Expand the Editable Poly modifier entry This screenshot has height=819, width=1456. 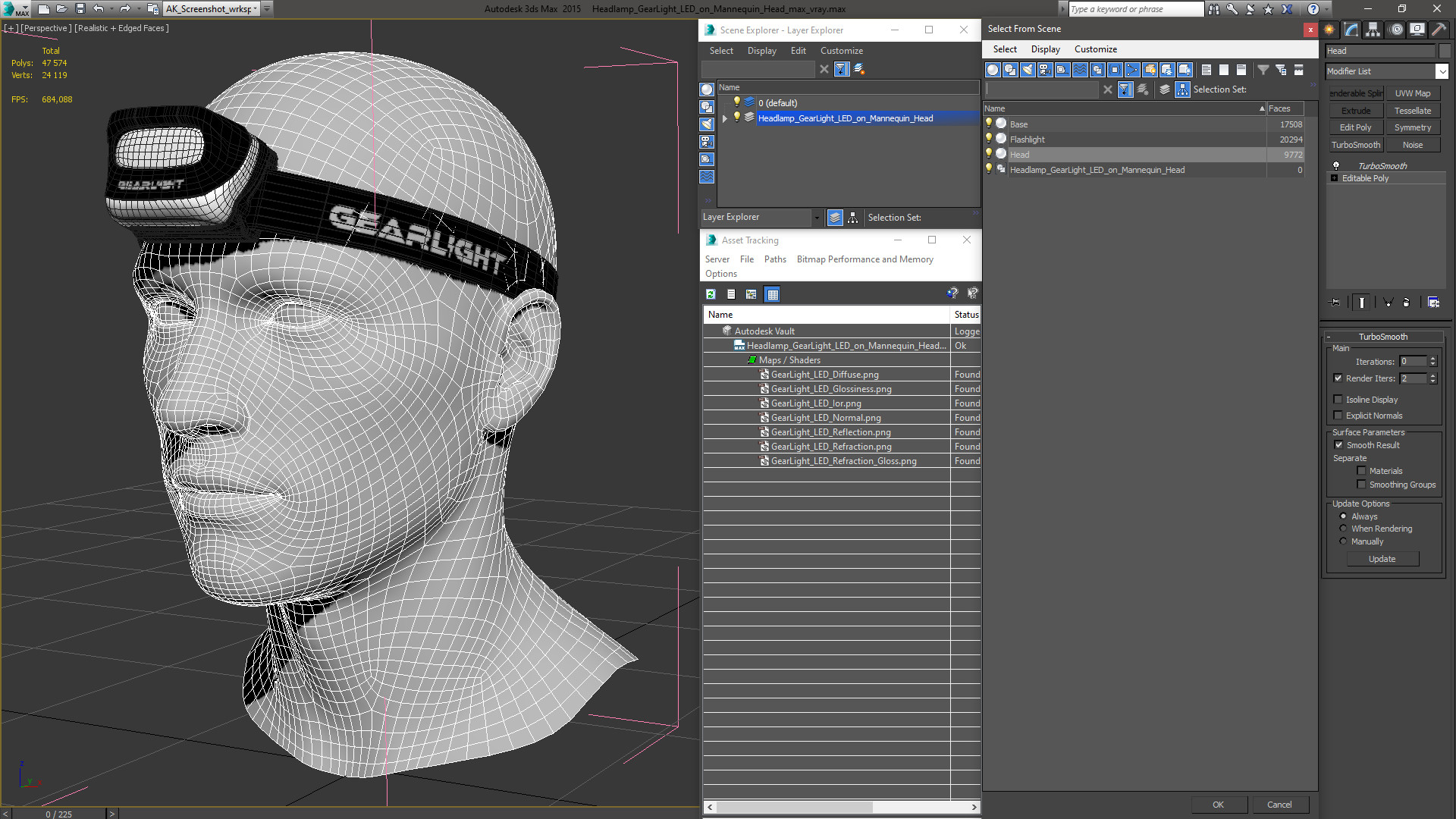coord(1335,178)
